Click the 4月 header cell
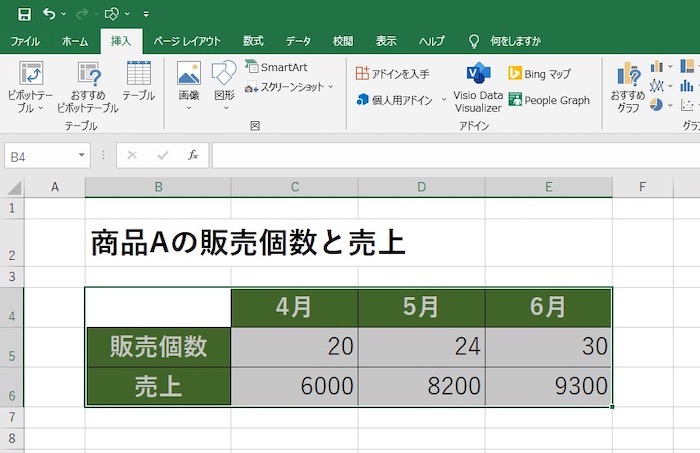Image resolution: width=700 pixels, height=453 pixels. coord(295,308)
